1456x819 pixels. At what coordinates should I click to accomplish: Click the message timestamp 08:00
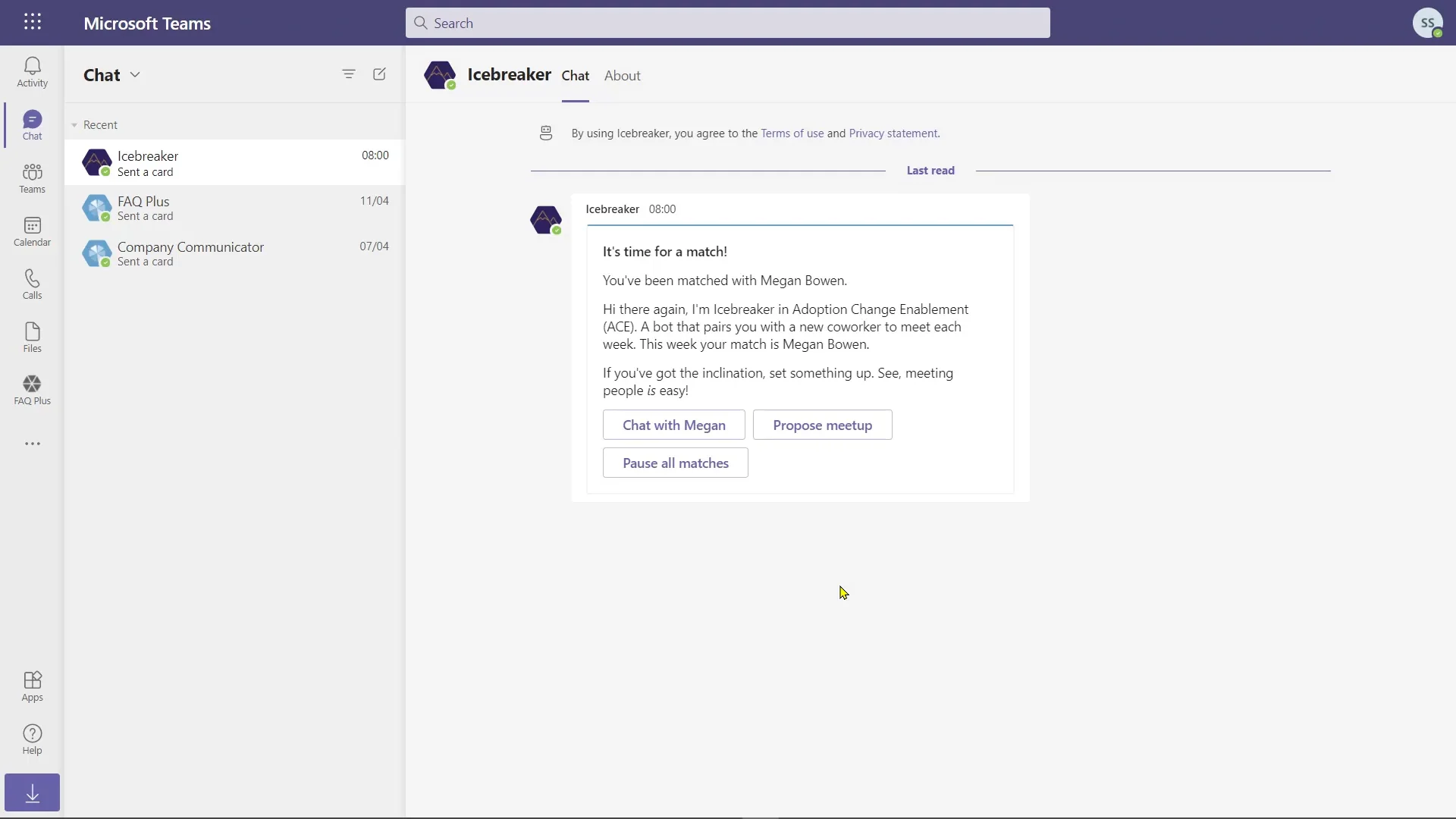[662, 209]
